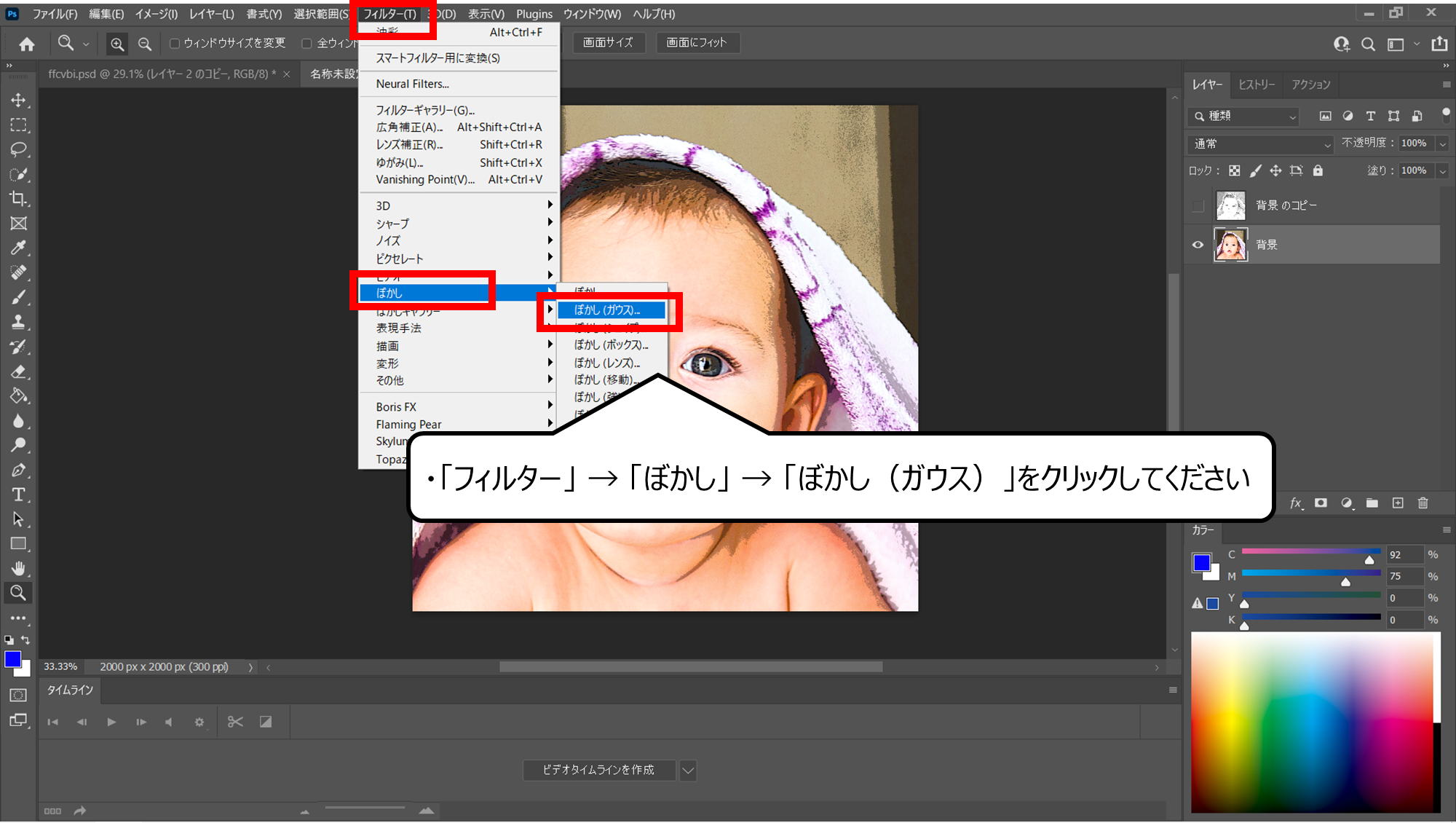Viewport: 1456px width, 823px height.
Task: Click the Zoom In magnifier icon
Action: pos(116,44)
